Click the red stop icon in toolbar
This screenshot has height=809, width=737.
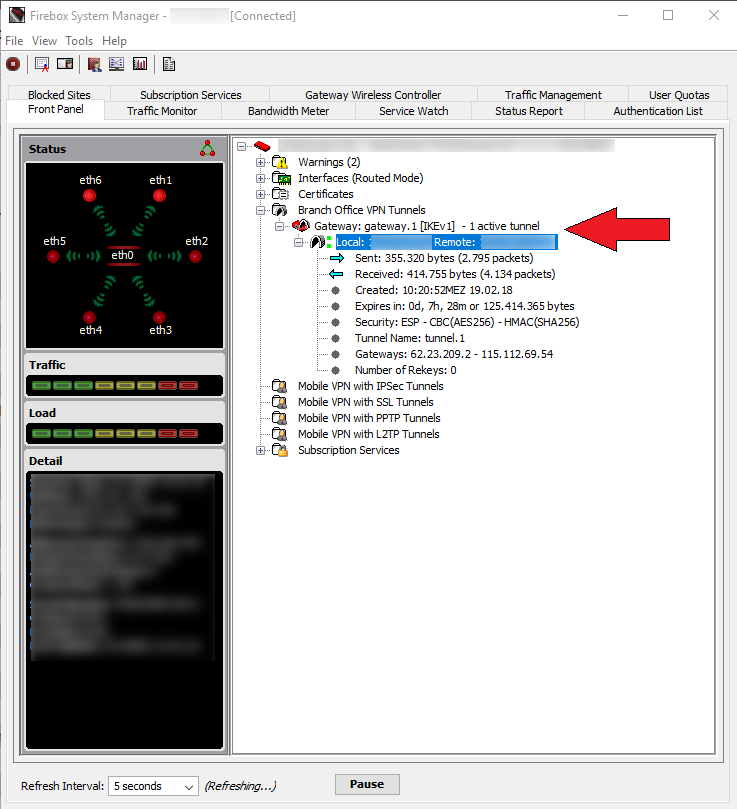[x=13, y=64]
